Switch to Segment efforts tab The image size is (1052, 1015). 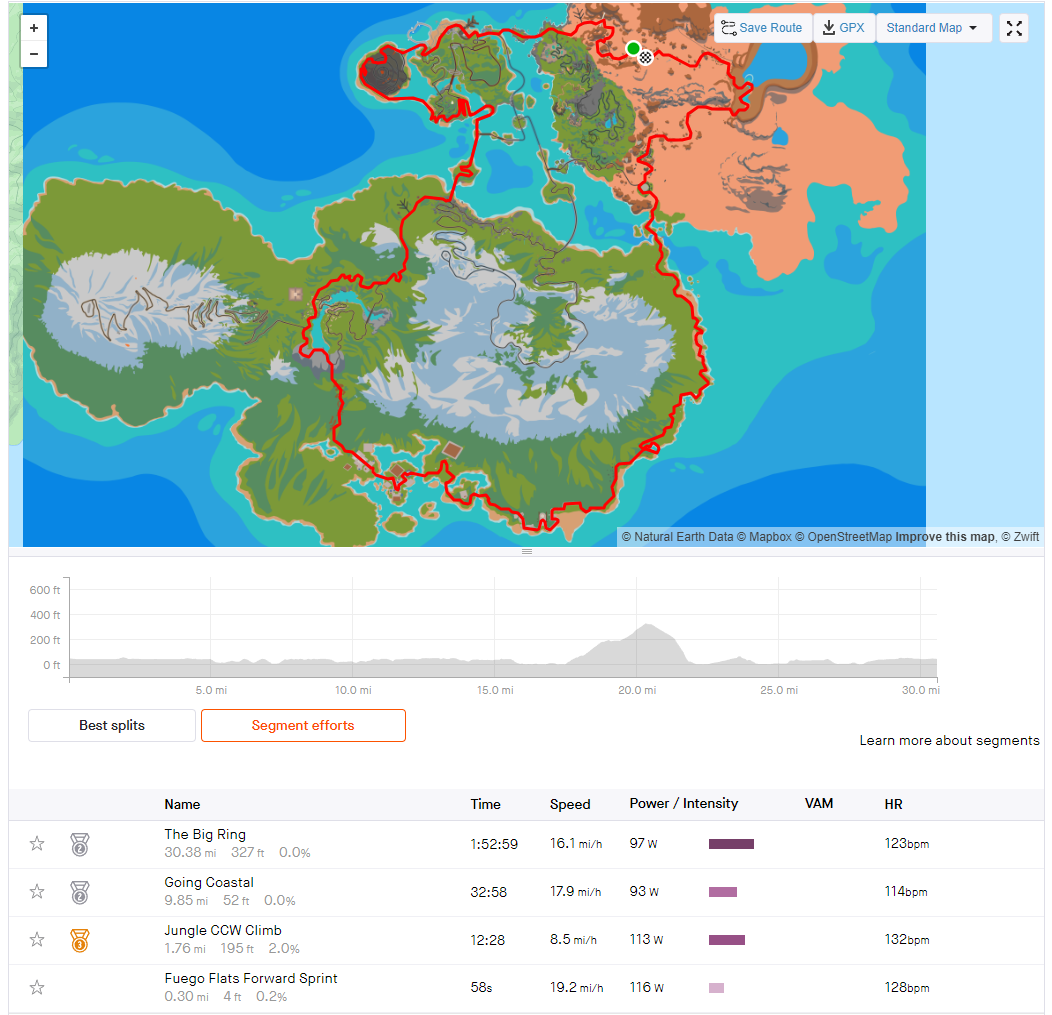click(x=303, y=725)
